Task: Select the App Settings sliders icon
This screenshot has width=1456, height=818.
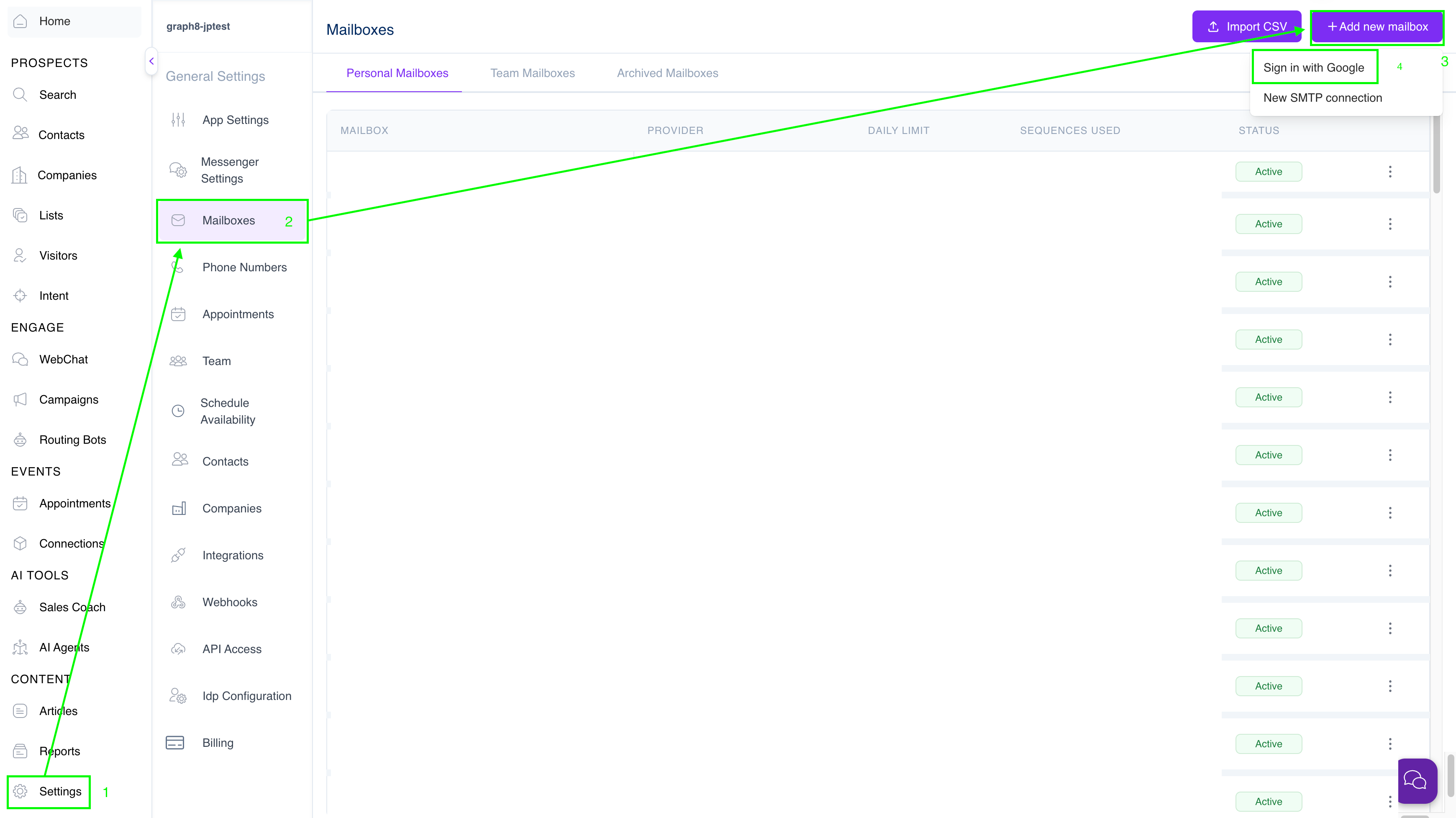Action: click(178, 119)
